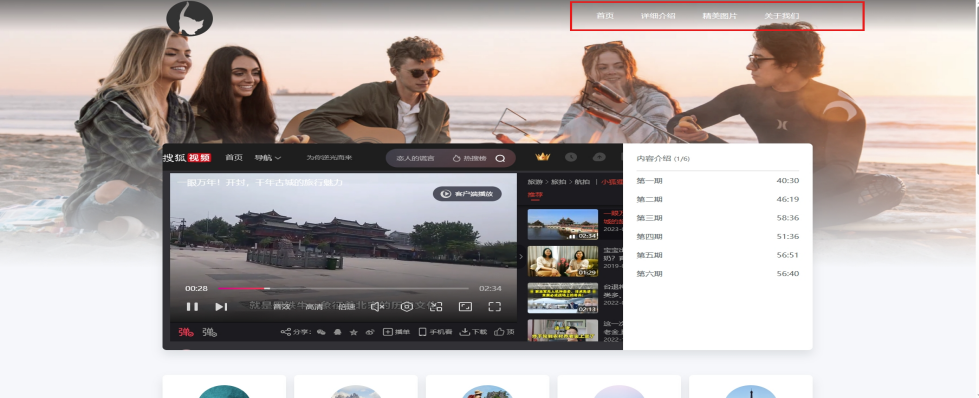Pause the video playback
The image size is (979, 398).
point(192,307)
